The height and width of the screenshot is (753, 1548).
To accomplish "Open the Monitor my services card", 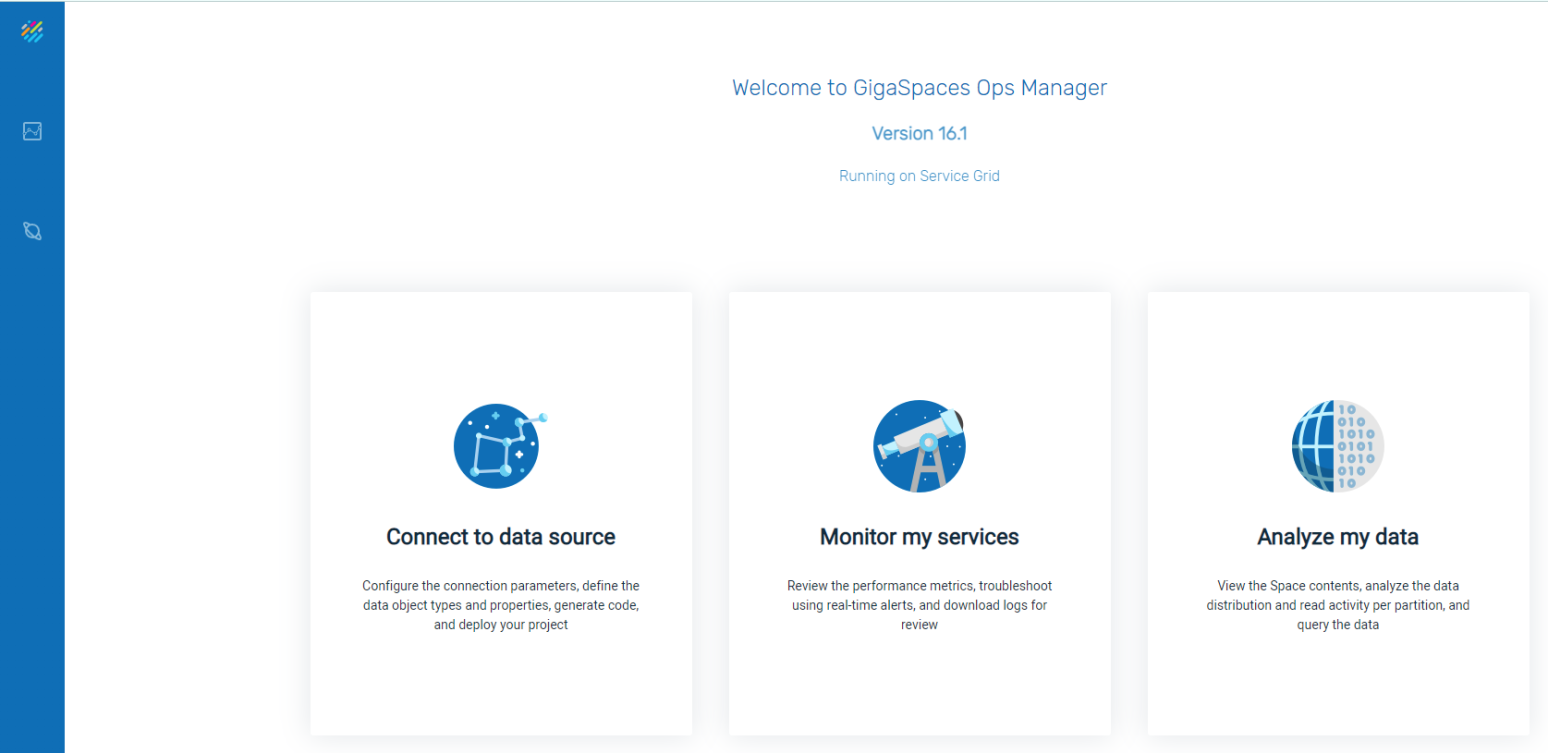I will click(920, 514).
